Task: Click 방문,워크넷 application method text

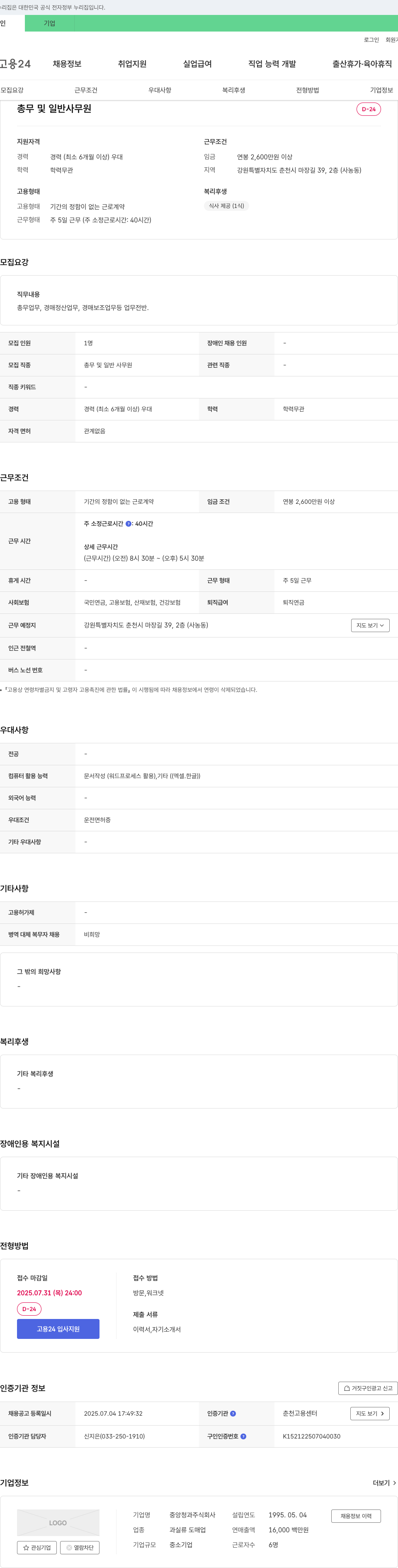Action: pyautogui.click(x=148, y=1293)
